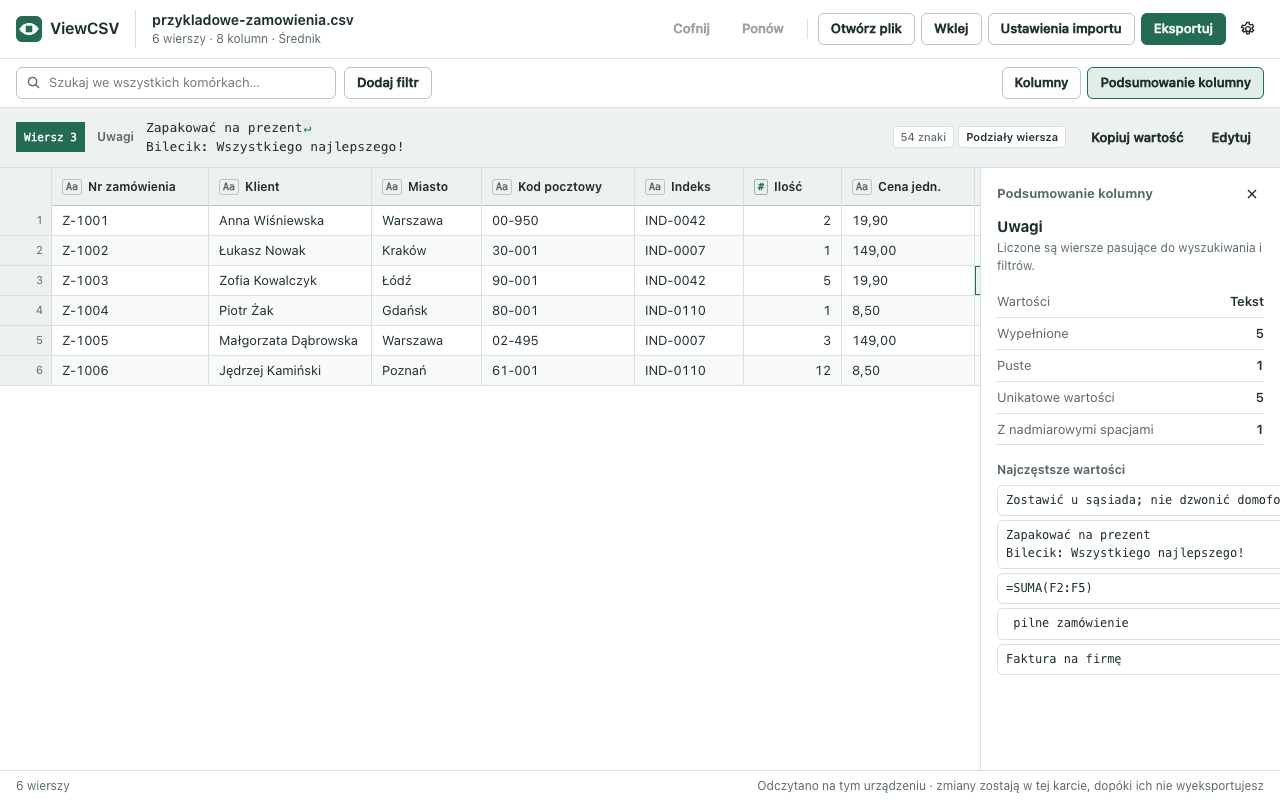Select cell 61-001
The height and width of the screenshot is (800, 1280).
coord(558,370)
